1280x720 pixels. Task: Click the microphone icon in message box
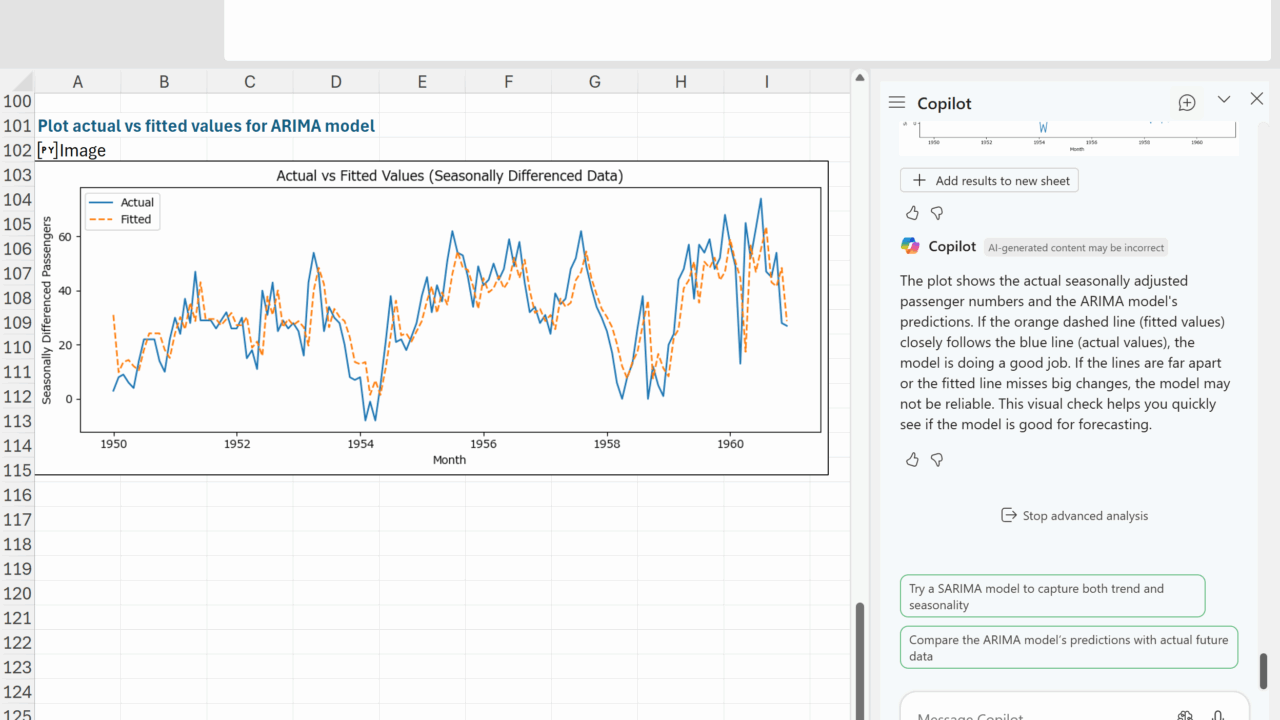1218,716
